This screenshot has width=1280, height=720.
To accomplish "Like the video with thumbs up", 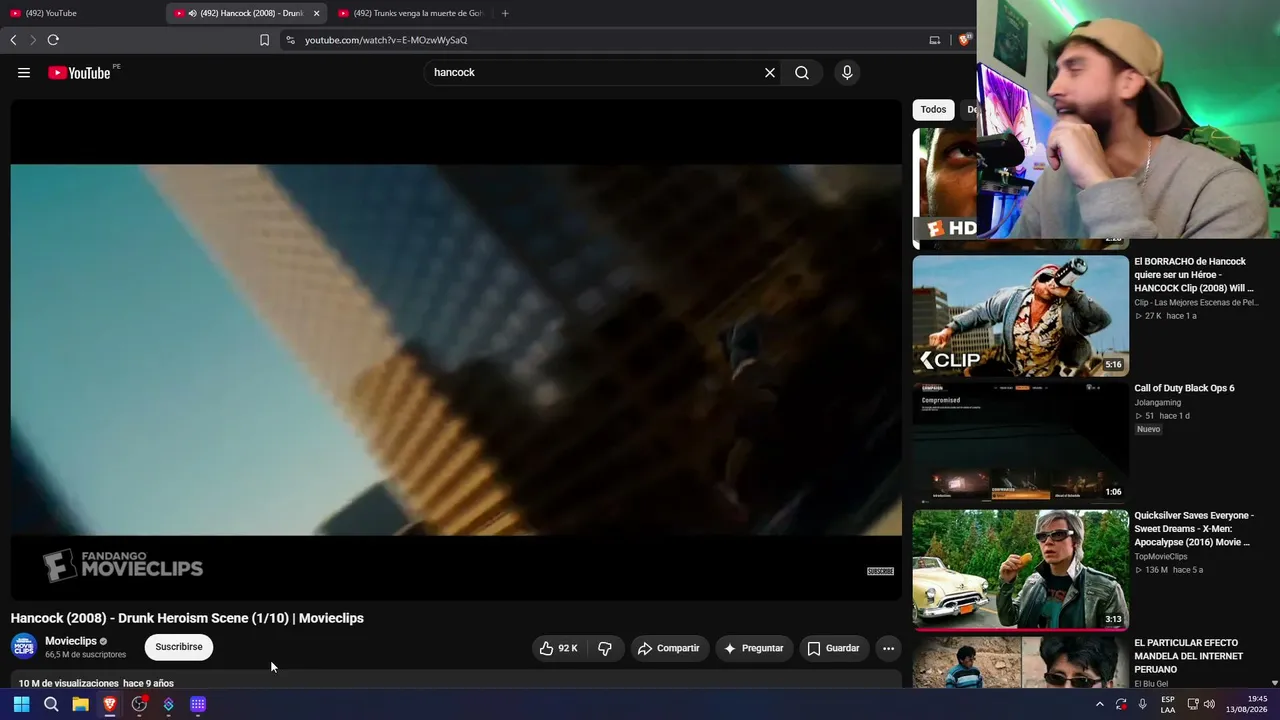I will [x=558, y=648].
